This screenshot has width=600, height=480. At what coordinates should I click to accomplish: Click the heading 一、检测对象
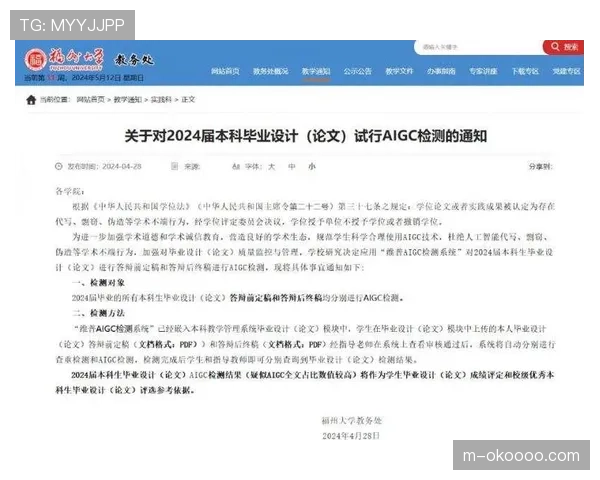pos(98,283)
